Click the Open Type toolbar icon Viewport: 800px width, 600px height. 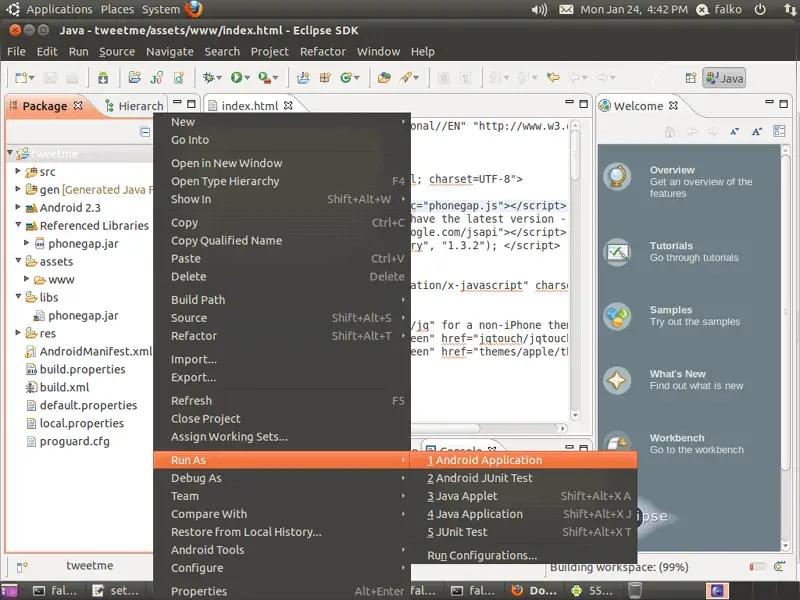(x=384, y=78)
